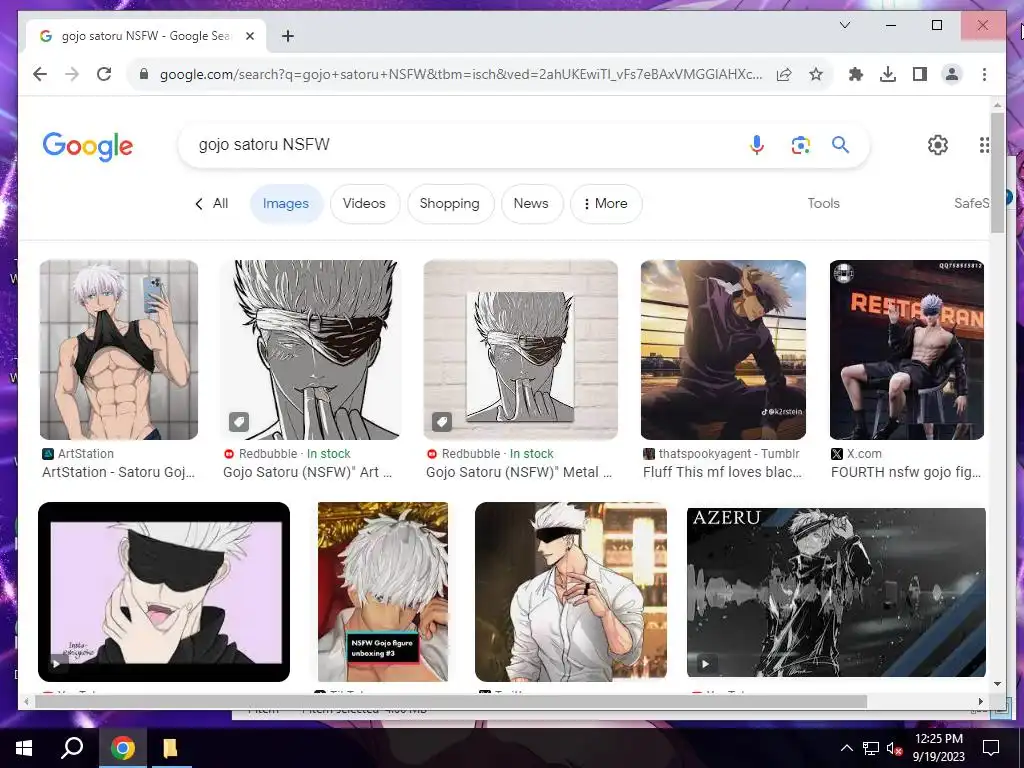Click the Chrome address bar URL

coord(461,74)
